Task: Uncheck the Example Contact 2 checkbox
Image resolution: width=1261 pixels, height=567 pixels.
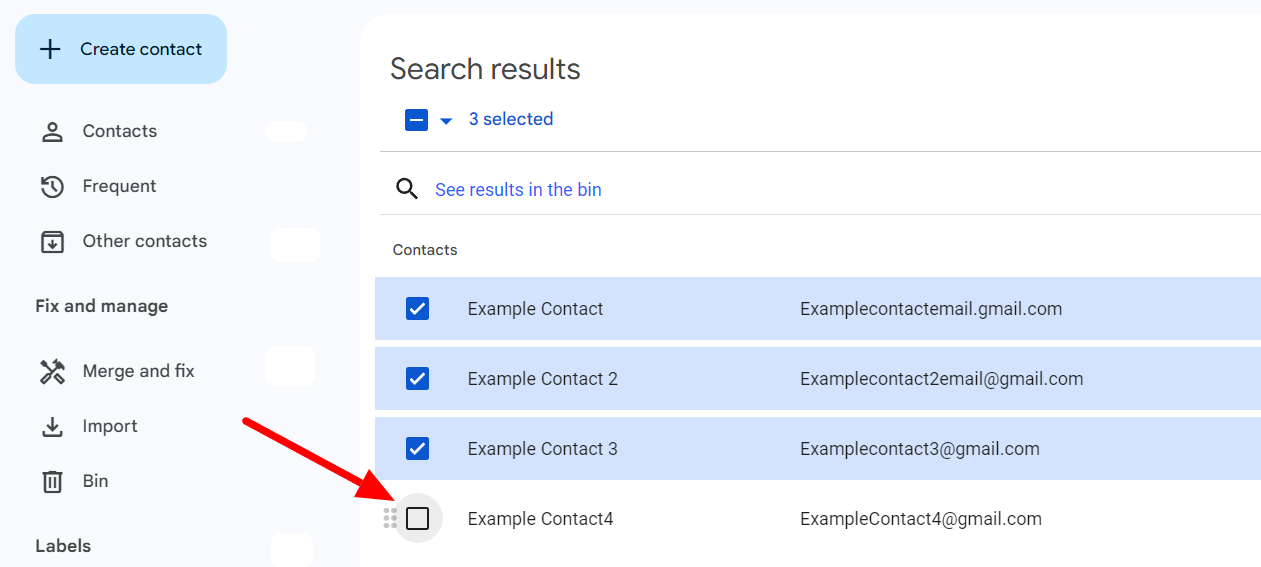Action: 418,378
